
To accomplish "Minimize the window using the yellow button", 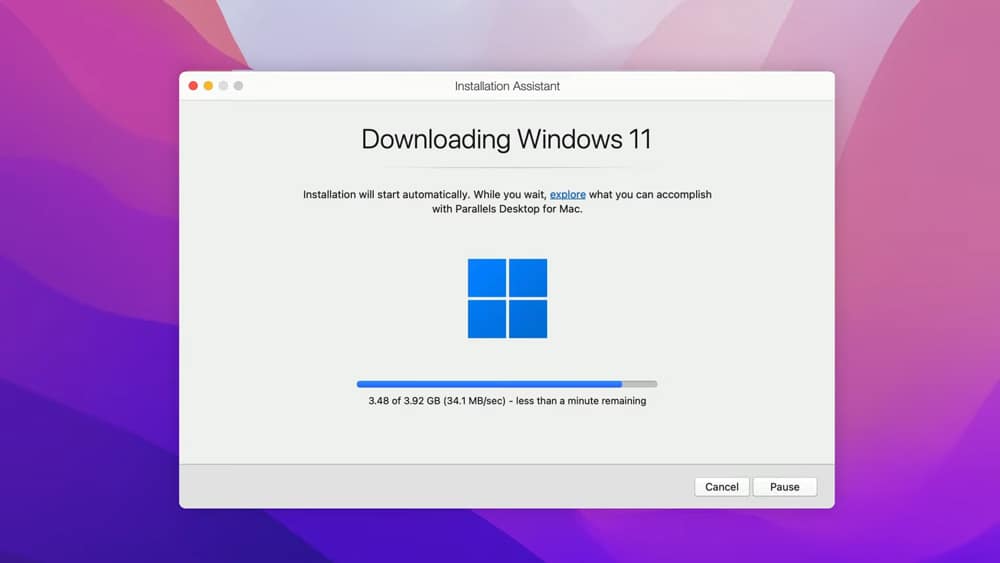I will [208, 86].
